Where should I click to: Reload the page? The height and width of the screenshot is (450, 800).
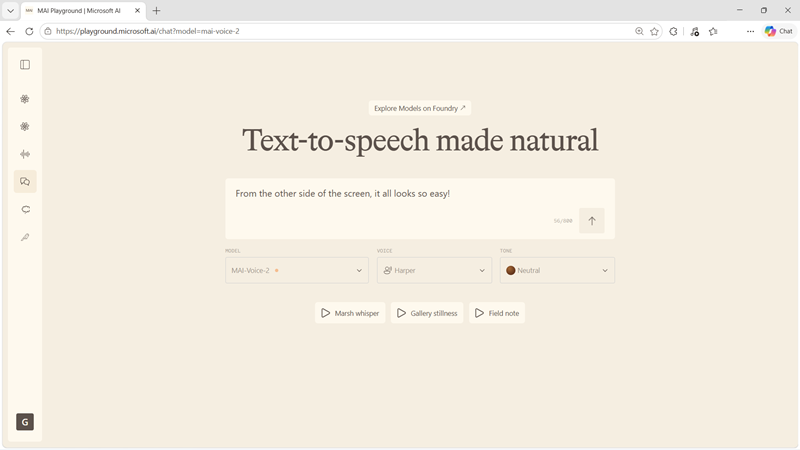click(29, 31)
